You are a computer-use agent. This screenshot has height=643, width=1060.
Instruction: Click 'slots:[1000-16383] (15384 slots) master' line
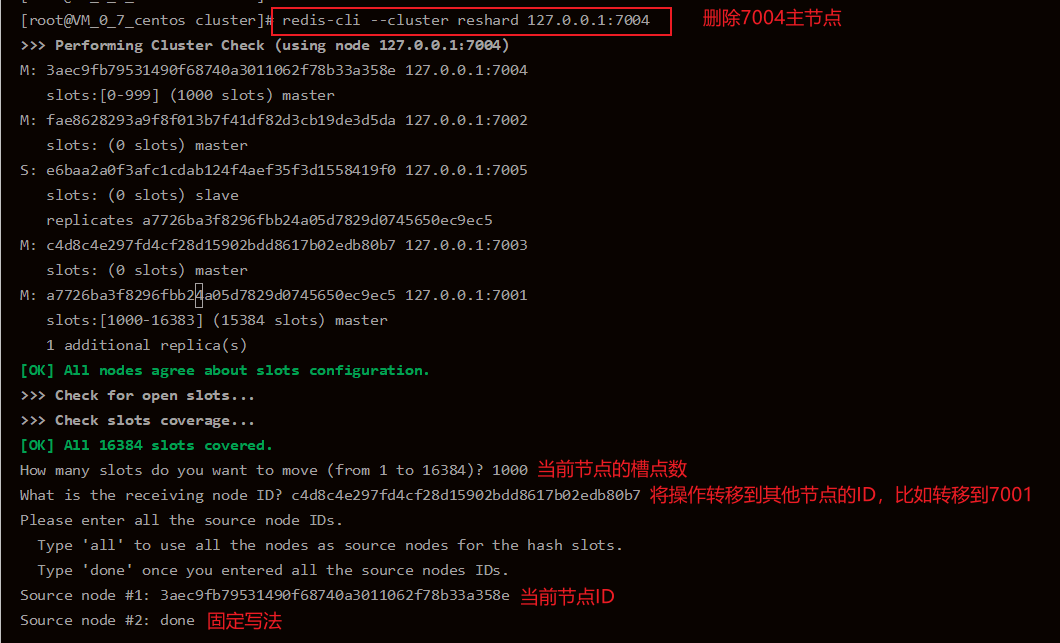(x=217, y=320)
